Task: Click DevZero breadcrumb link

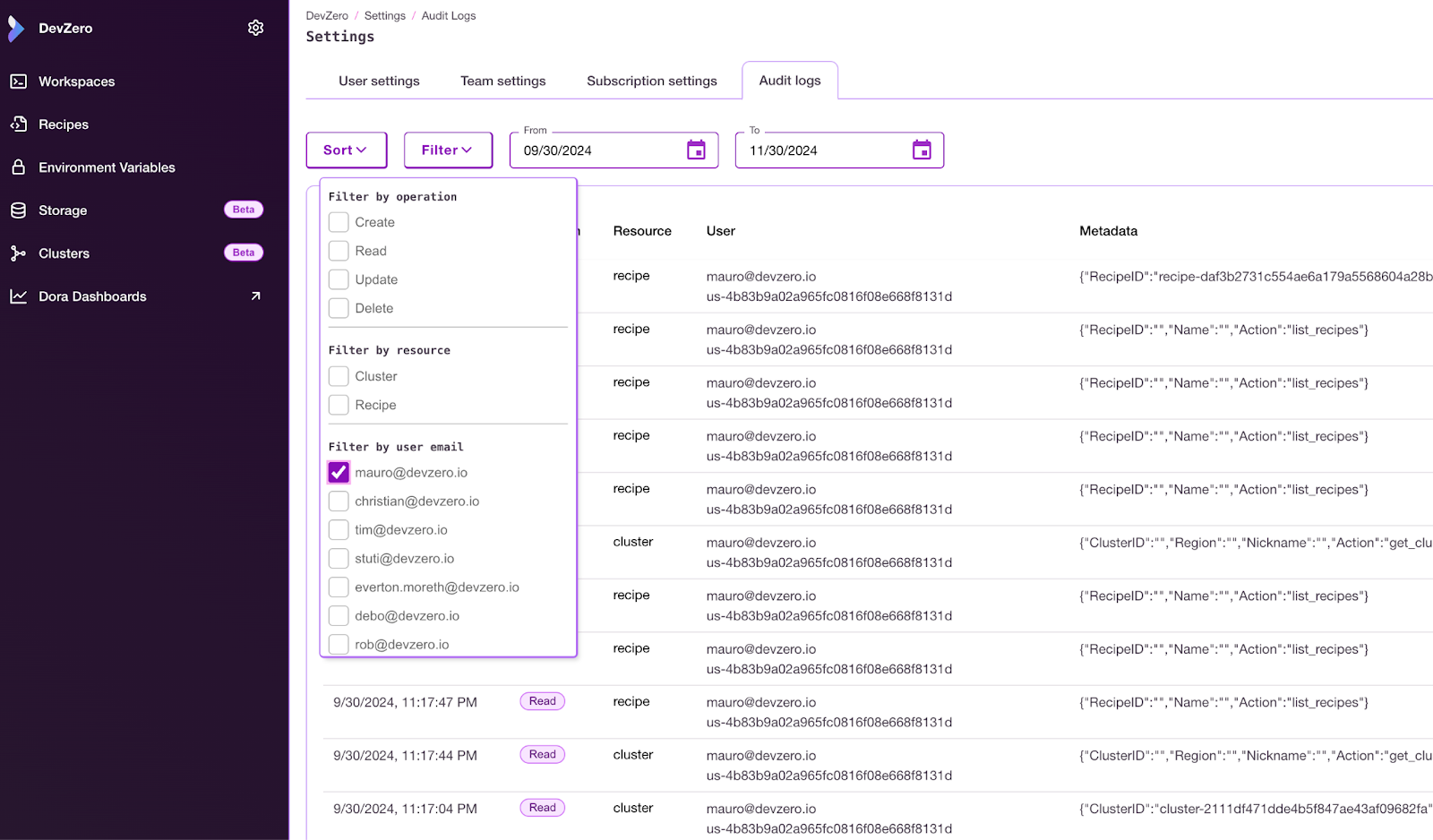Action: [327, 16]
